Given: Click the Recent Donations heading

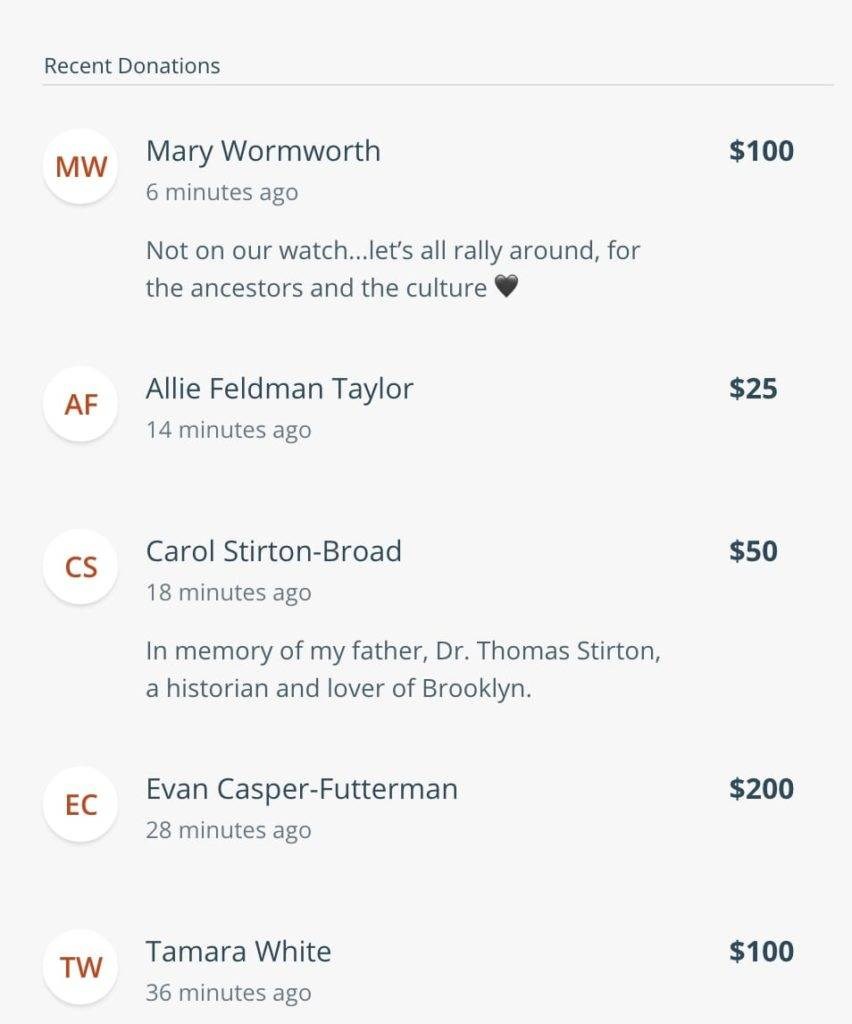Looking at the screenshot, I should (x=132, y=66).
